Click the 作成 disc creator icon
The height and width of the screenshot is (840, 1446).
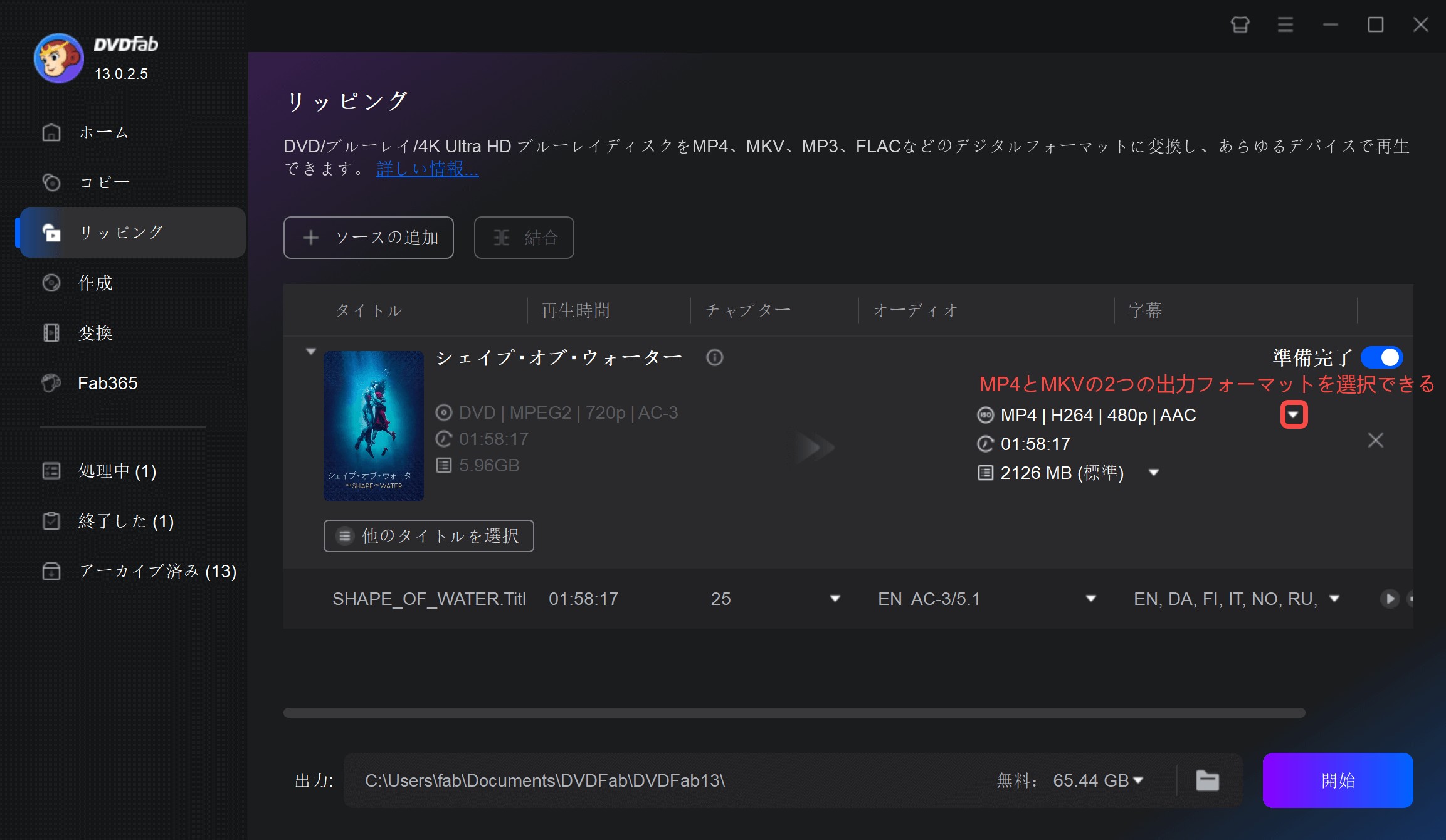51,283
